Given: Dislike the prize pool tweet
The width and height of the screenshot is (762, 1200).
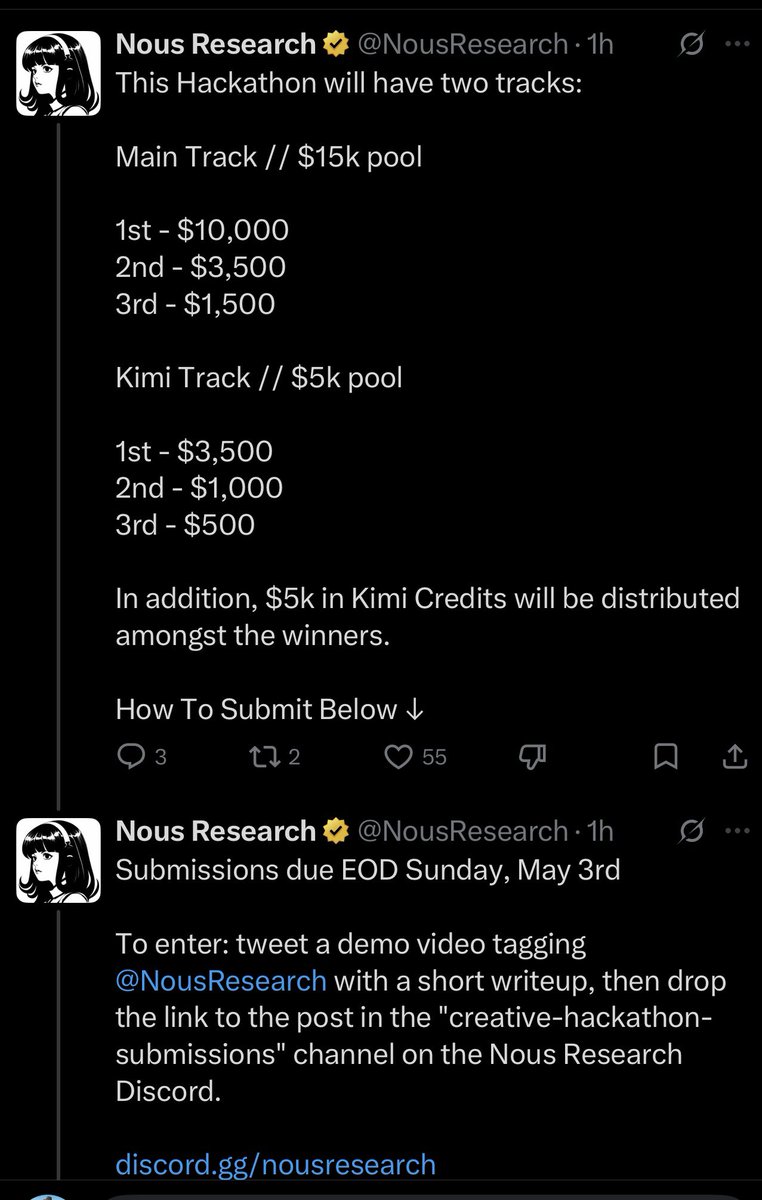Looking at the screenshot, I should pyautogui.click(x=531, y=758).
